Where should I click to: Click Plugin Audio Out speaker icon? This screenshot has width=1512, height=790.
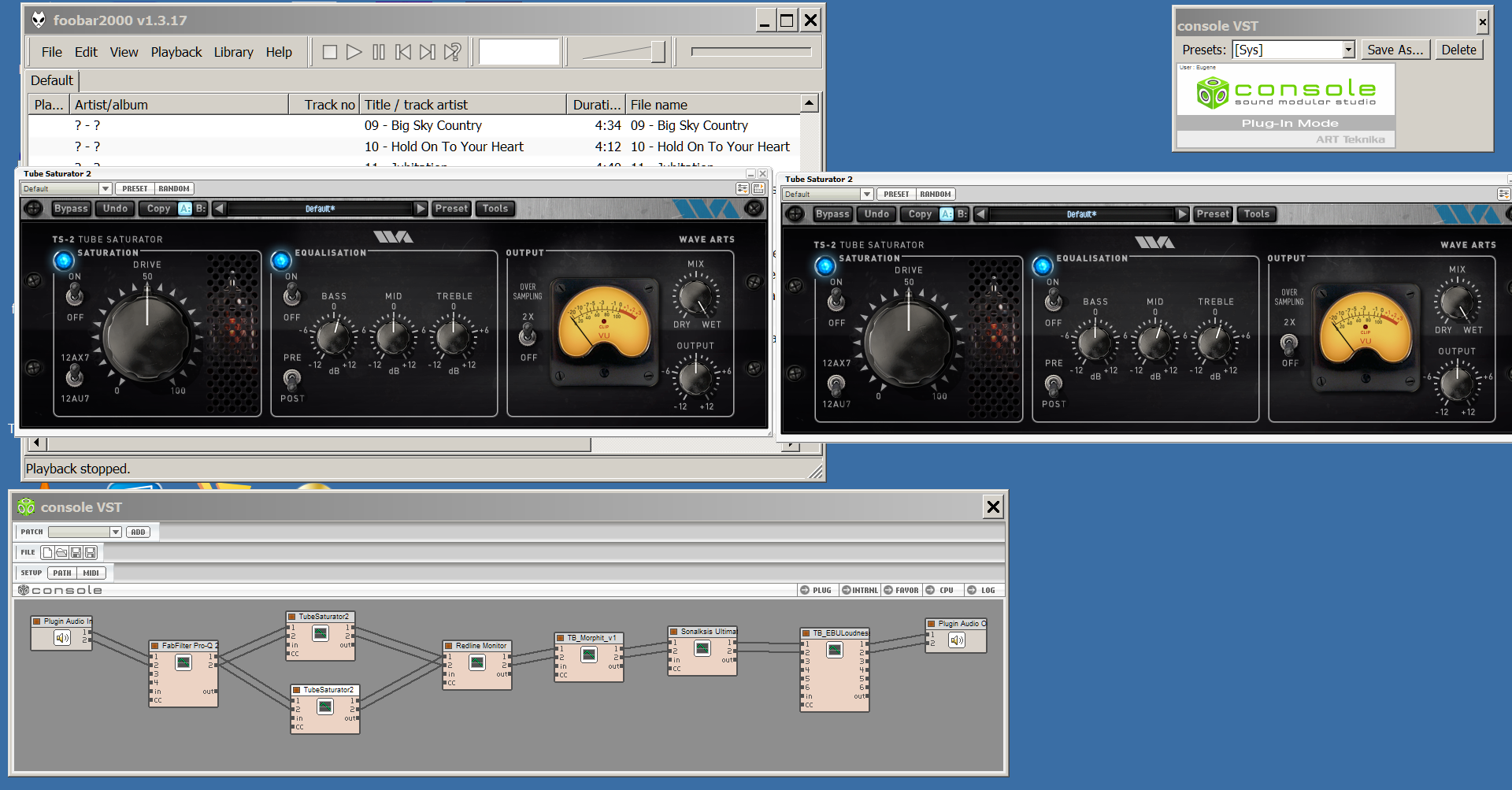957,640
